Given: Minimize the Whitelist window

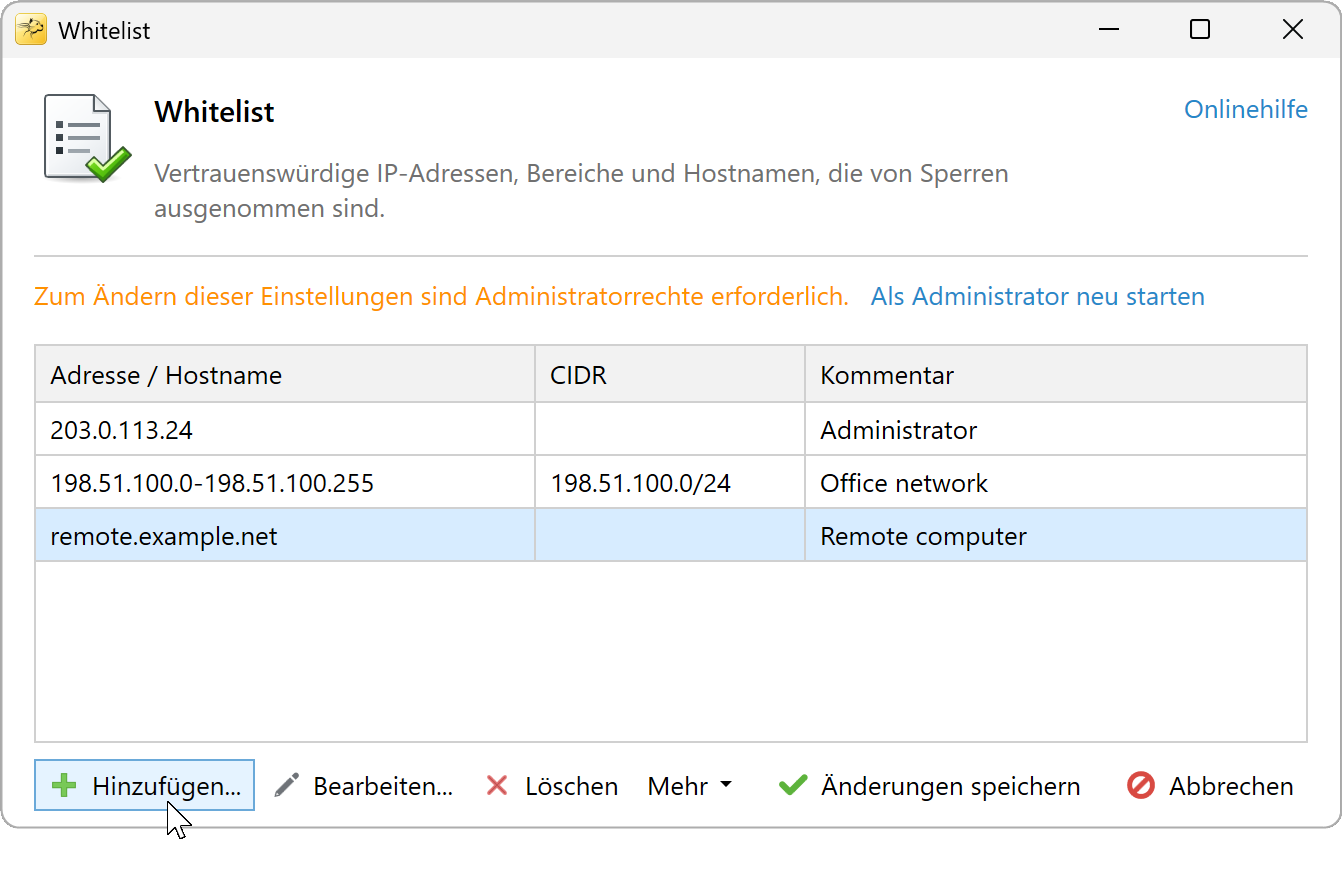Looking at the screenshot, I should [1108, 30].
